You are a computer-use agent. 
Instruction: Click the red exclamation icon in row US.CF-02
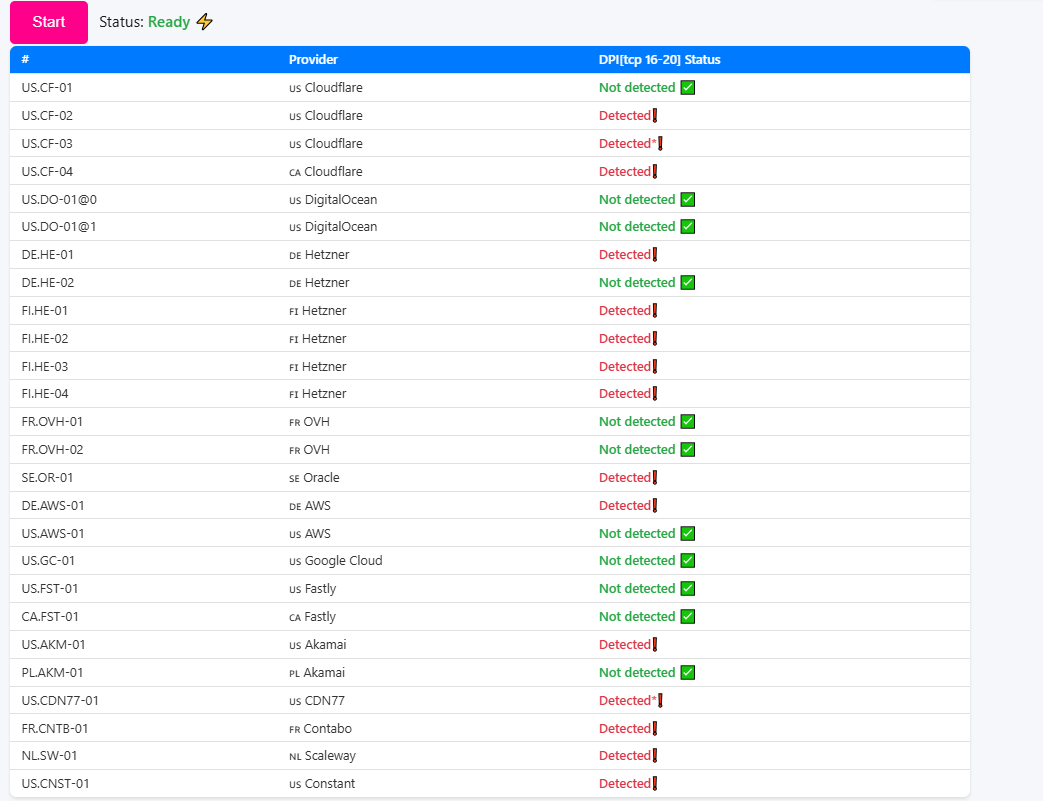coord(655,116)
